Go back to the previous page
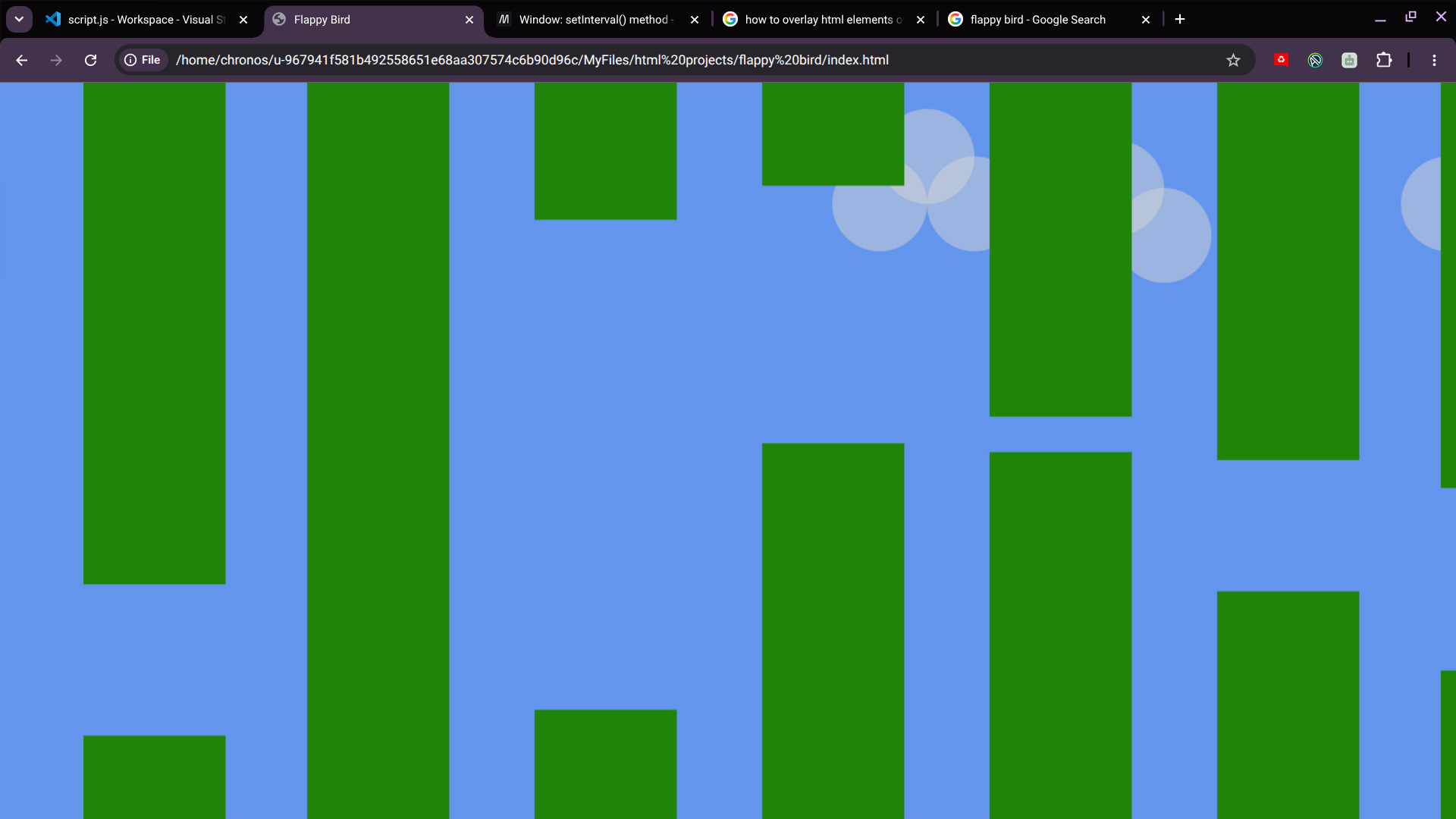Screen dimensions: 1456x819 pos(22,60)
